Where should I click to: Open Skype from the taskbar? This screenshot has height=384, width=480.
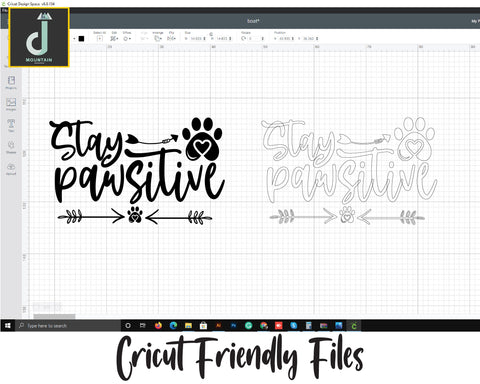coord(294,325)
